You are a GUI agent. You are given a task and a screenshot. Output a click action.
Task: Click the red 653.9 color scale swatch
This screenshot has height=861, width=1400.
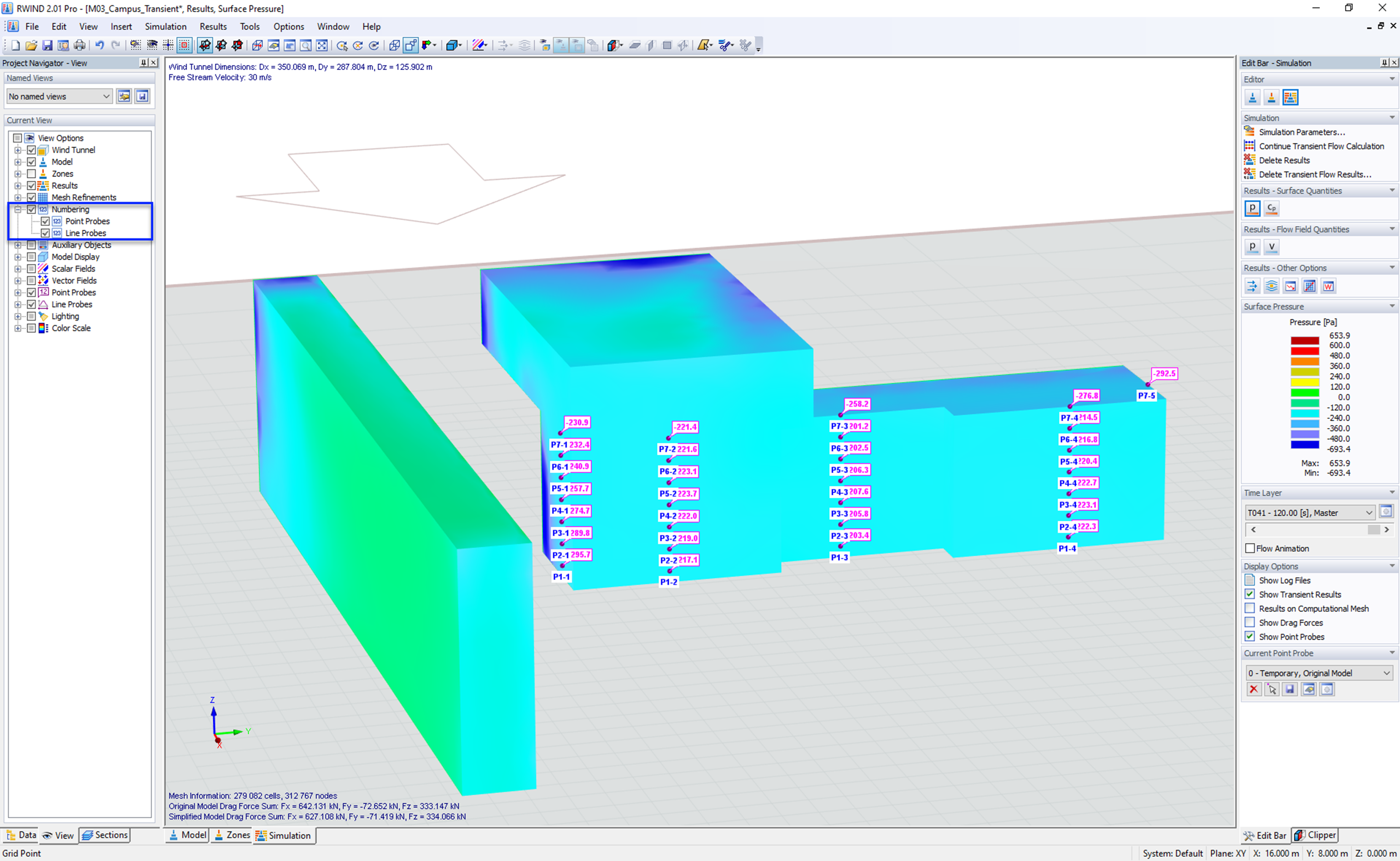tap(1305, 341)
